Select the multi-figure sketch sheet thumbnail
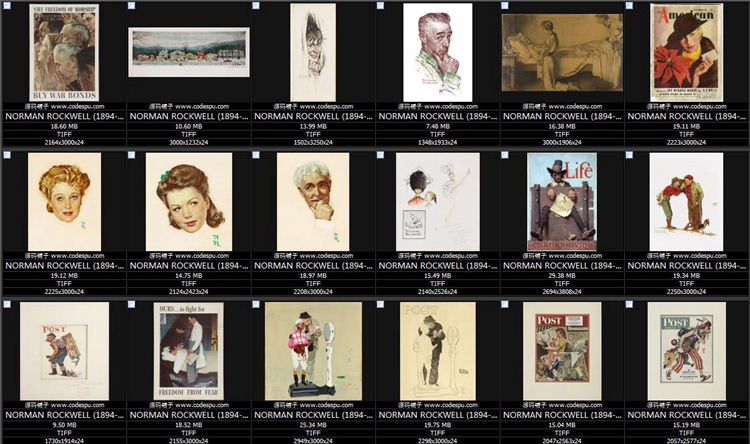750x444 pixels. pyautogui.click(x=438, y=202)
